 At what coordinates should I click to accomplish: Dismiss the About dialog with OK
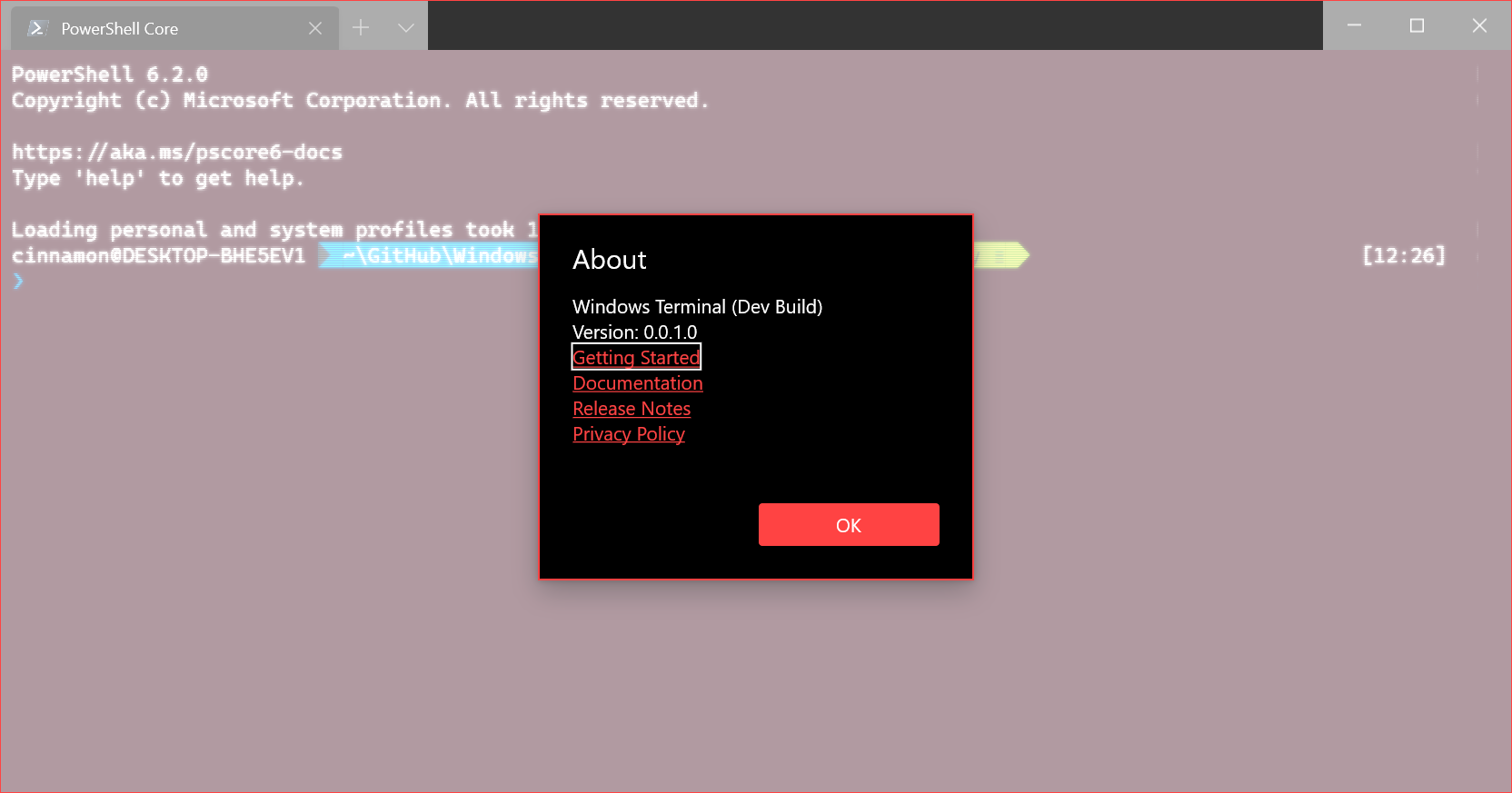pos(849,525)
